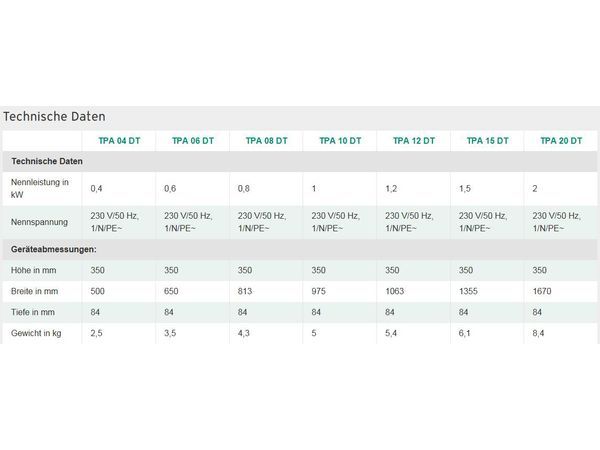Click Gewicht value 2,5
Viewport: 600px width, 450px height.
[96, 333]
